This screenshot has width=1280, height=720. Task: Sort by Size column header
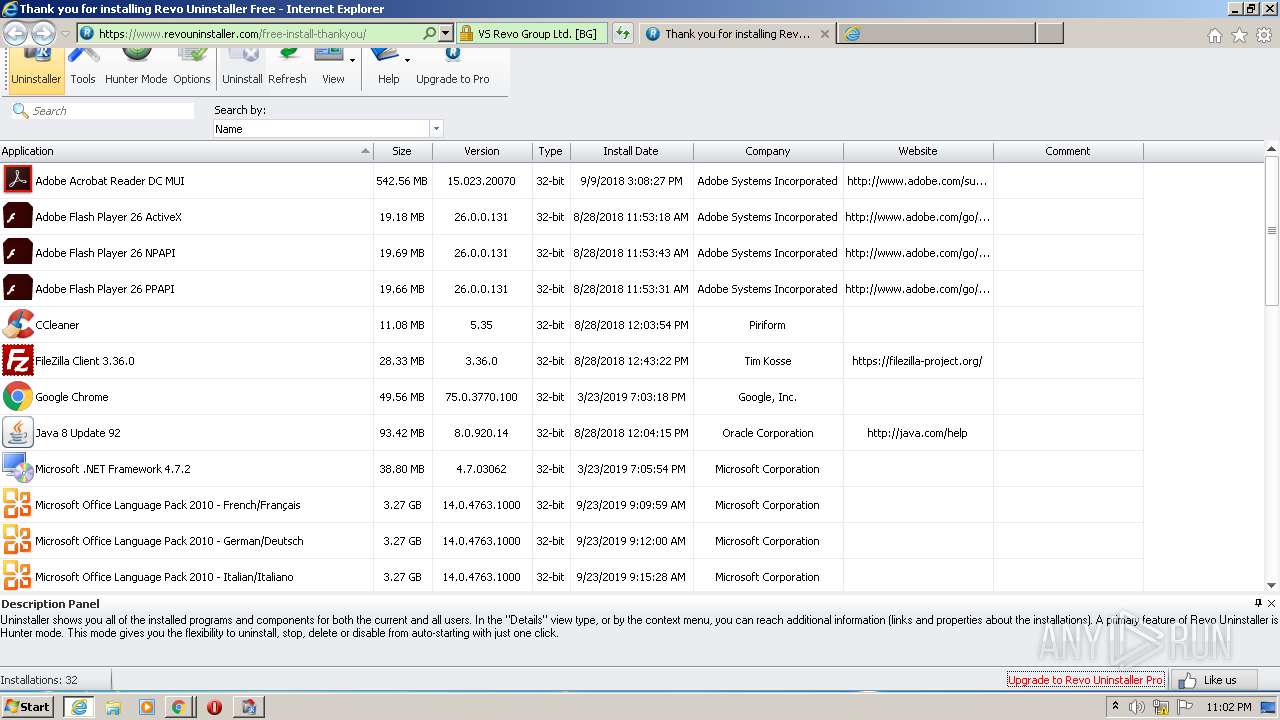coord(402,151)
